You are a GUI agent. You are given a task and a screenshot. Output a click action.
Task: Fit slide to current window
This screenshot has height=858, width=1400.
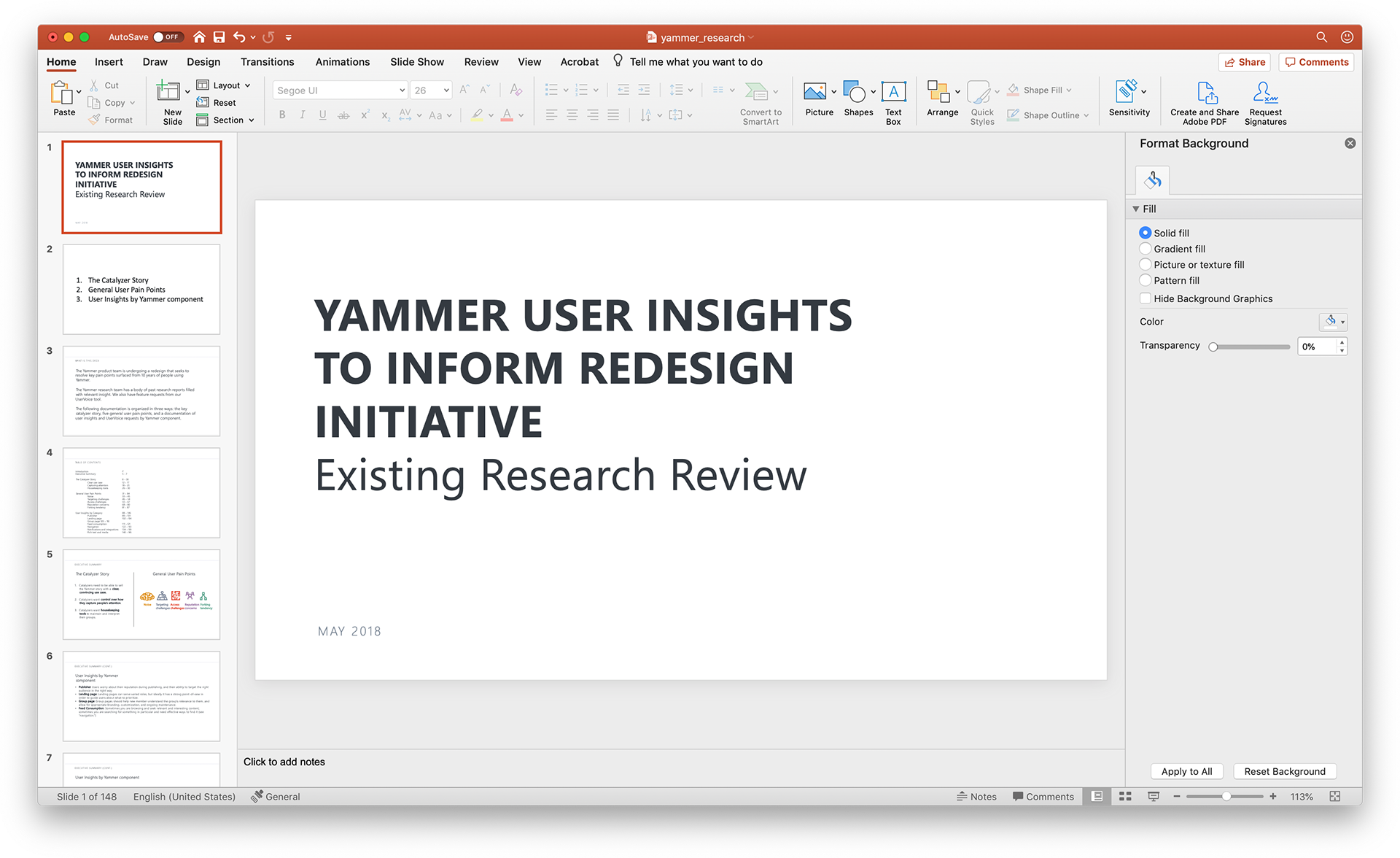click(x=1335, y=797)
